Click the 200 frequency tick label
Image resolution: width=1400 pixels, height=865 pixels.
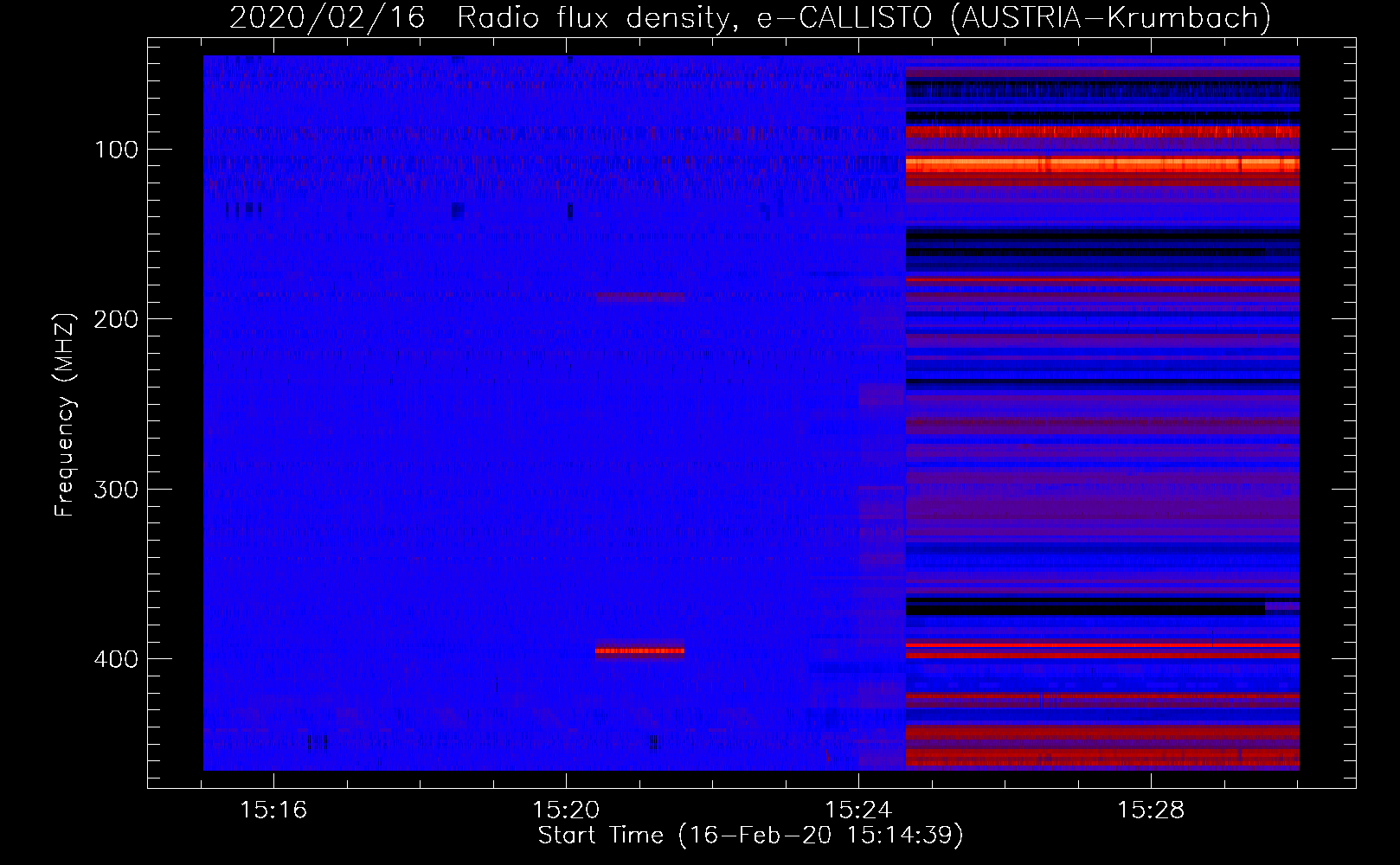tap(117, 320)
